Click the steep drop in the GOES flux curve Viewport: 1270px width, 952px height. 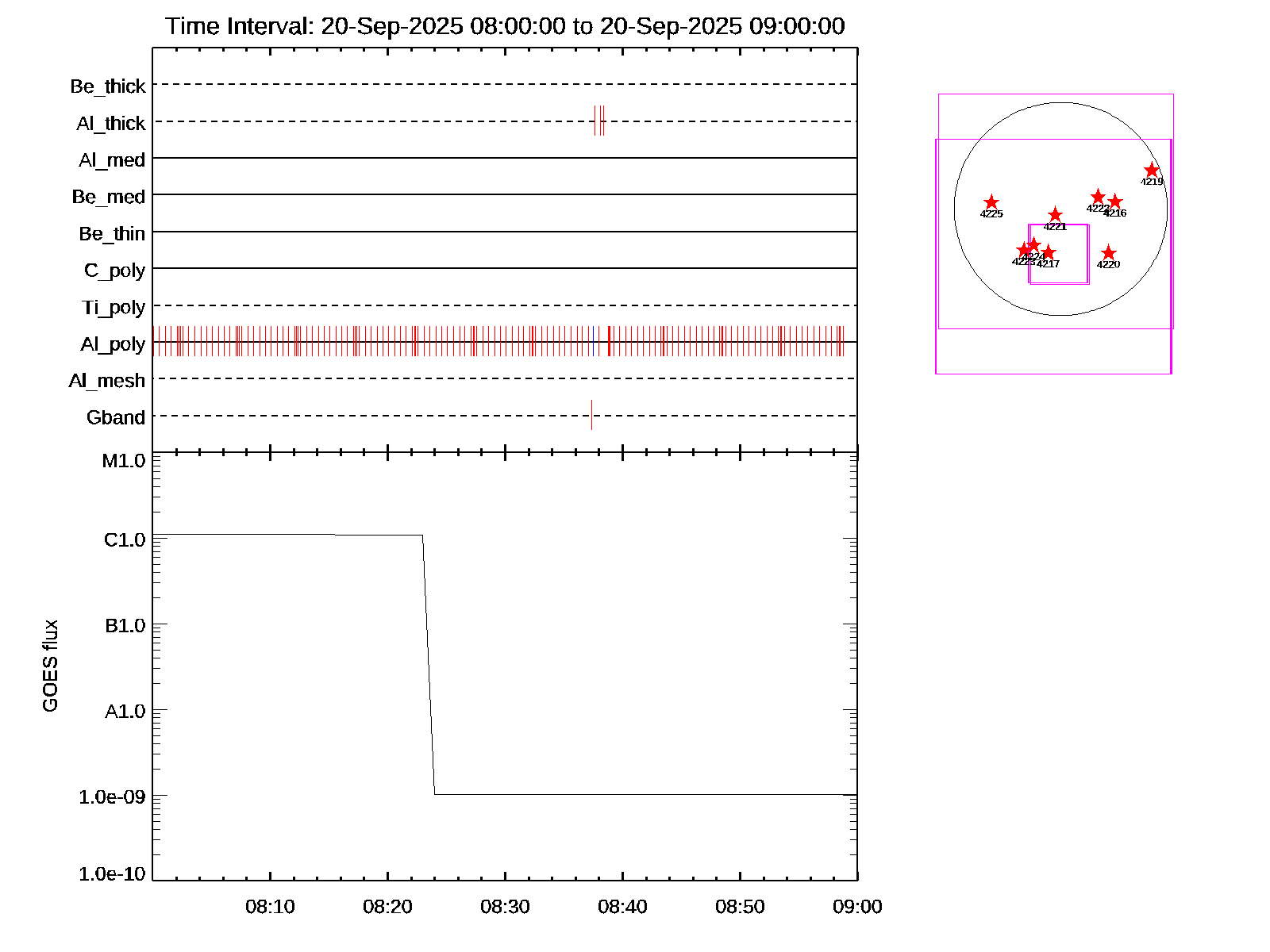429,666
